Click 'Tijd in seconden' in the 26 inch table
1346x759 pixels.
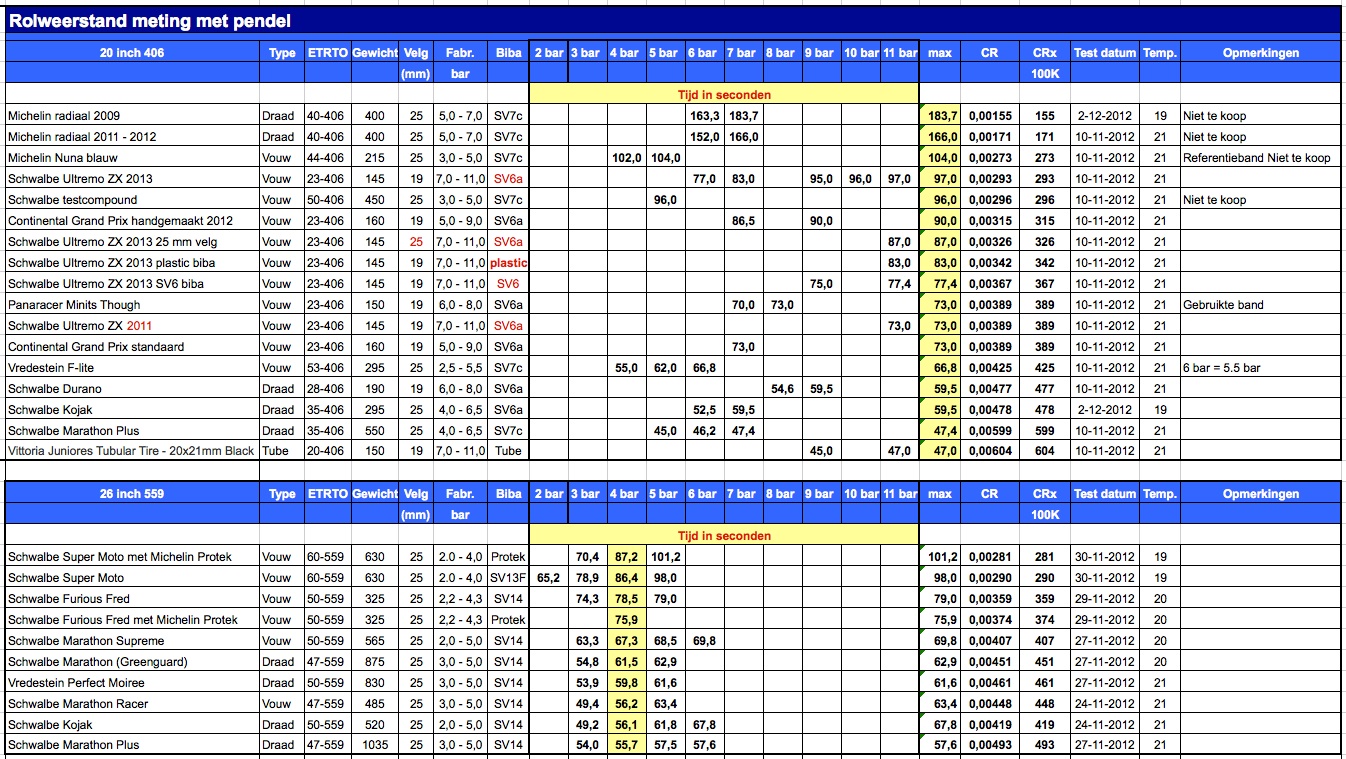pyautogui.click(x=724, y=535)
